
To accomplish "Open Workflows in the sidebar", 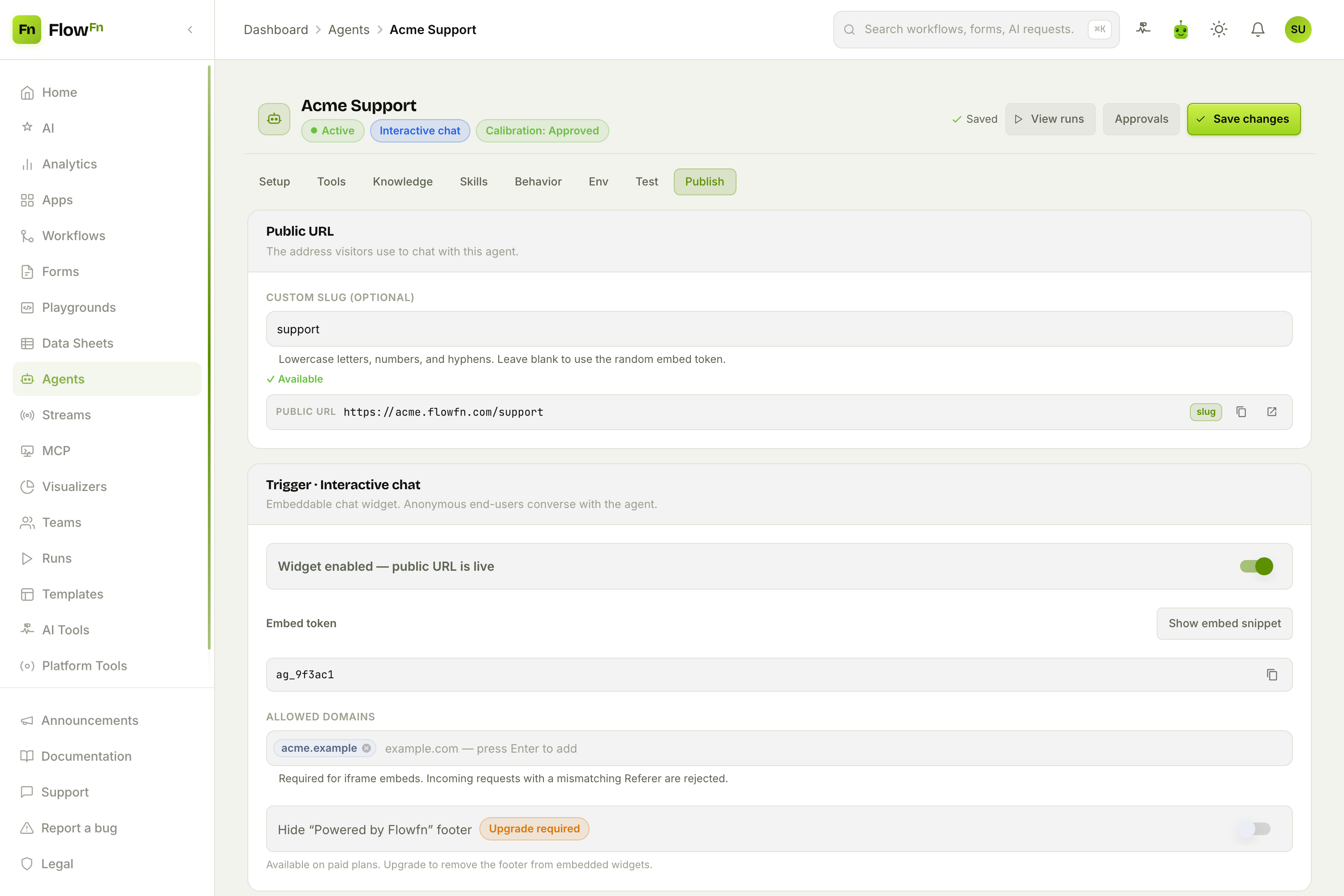I will (107, 236).
